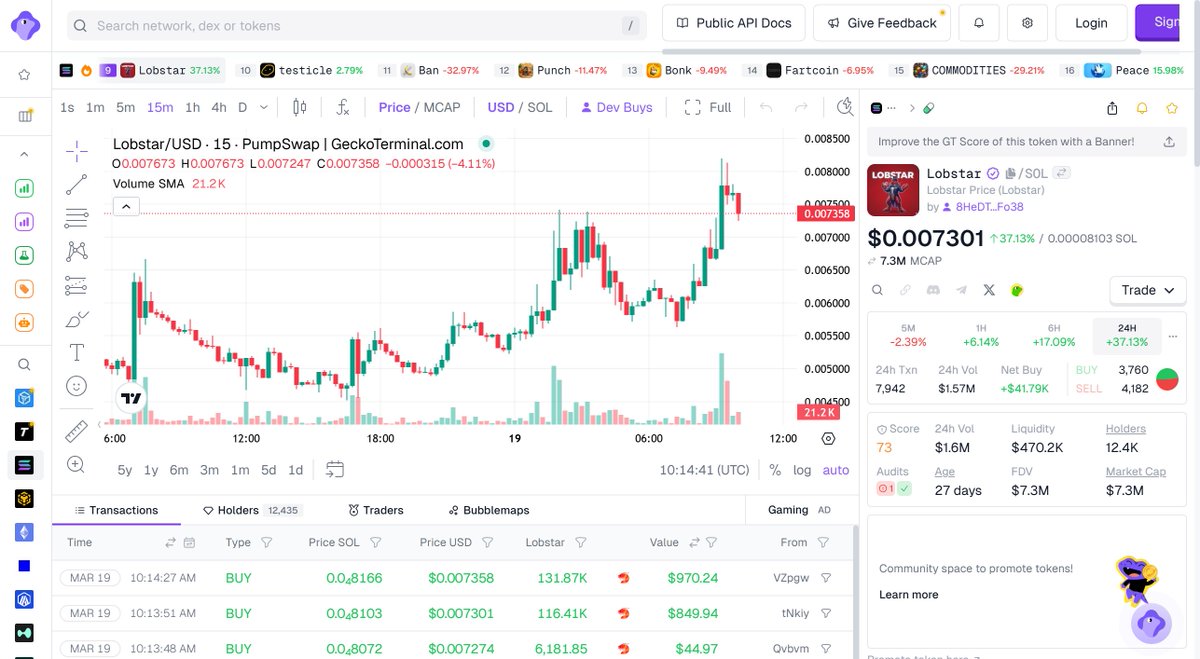The height and width of the screenshot is (659, 1200).
Task: Open the fx indicators menu
Action: 343,107
